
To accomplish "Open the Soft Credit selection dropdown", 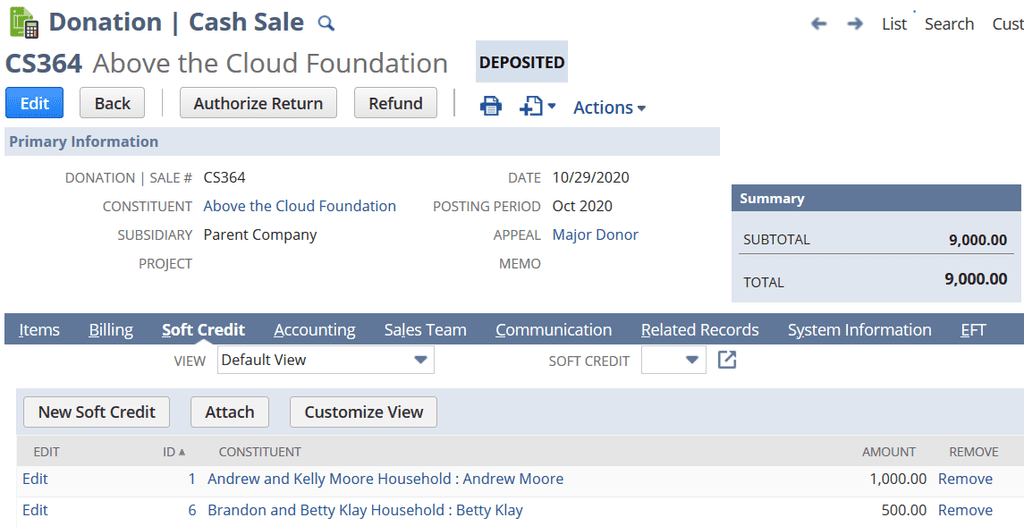I will (673, 360).
